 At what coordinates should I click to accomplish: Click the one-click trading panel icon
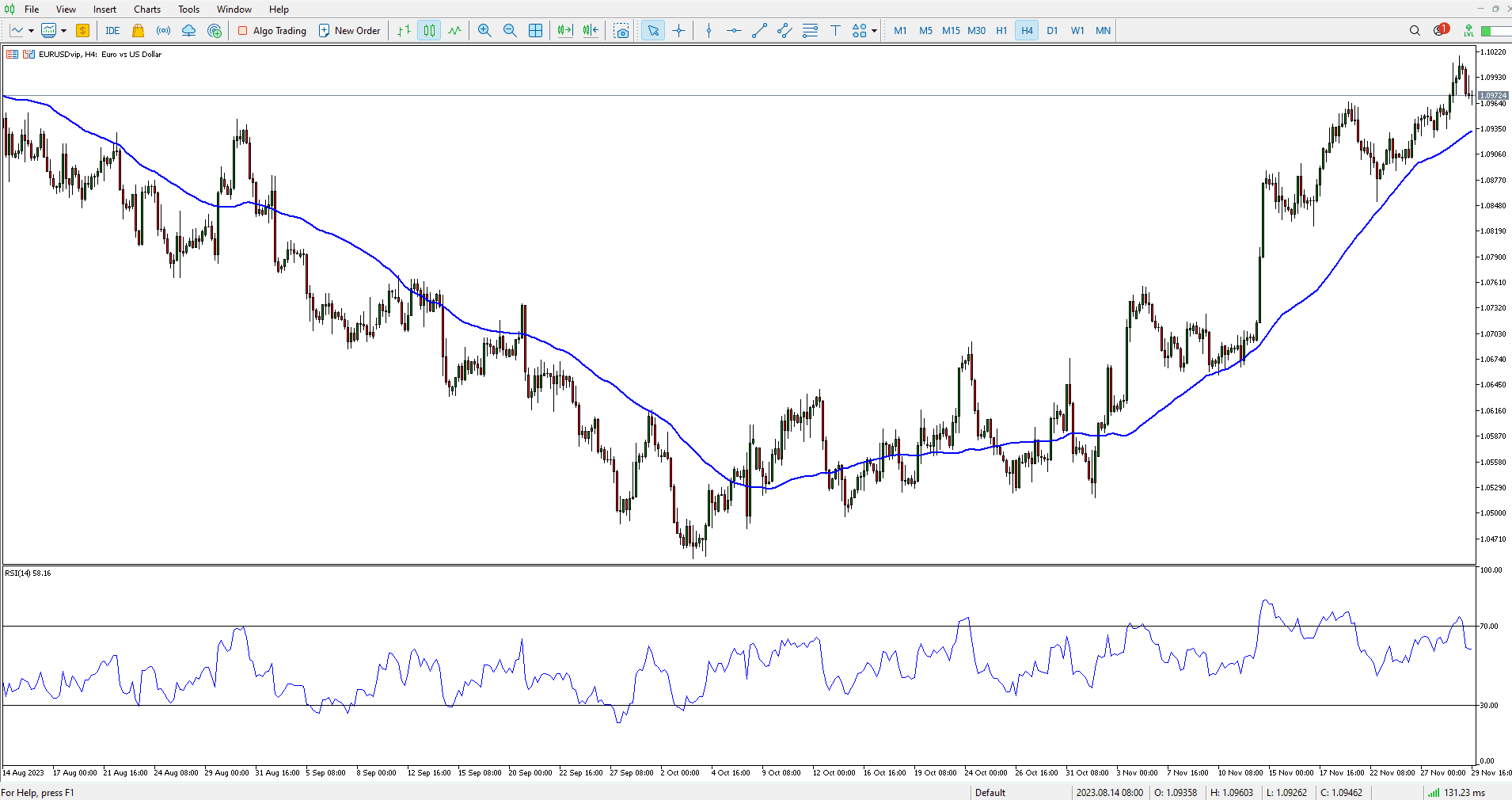[x=28, y=55]
